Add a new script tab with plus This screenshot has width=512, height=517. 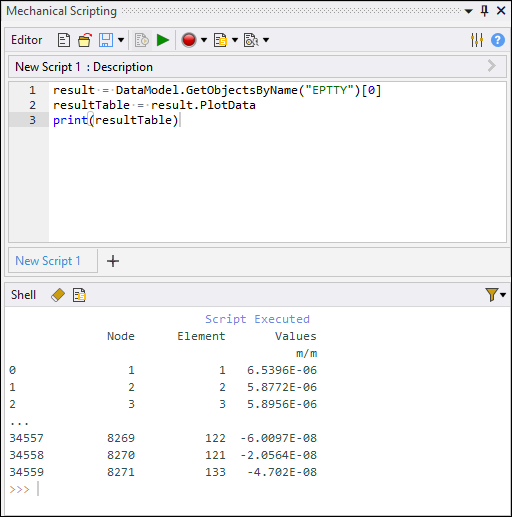click(113, 261)
